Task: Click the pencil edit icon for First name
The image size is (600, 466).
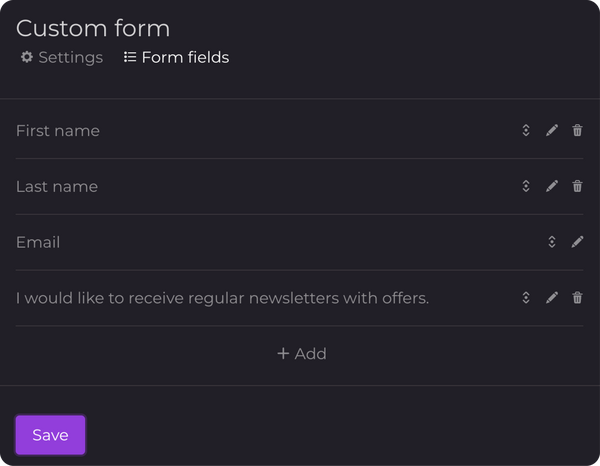Action: tap(552, 131)
